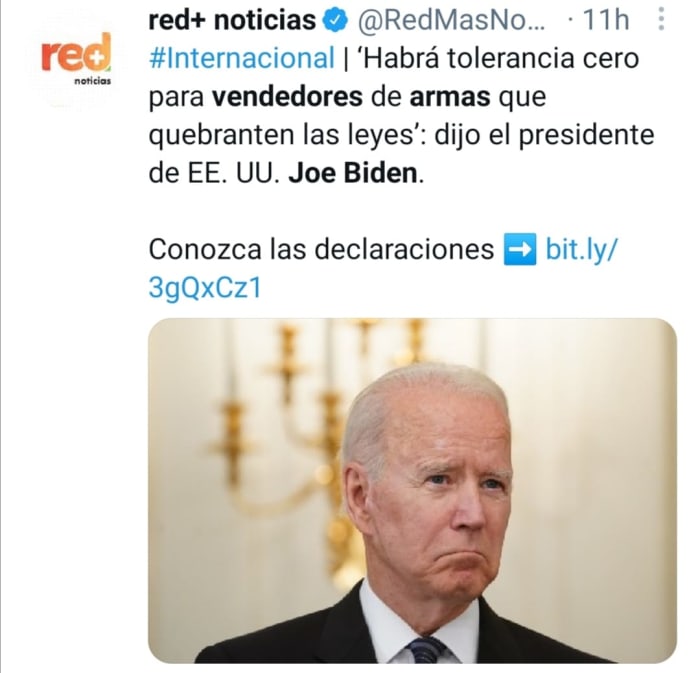Click the bold word 'vendedores'
Image resolution: width=700 pixels, height=673 pixels.
tap(287, 96)
